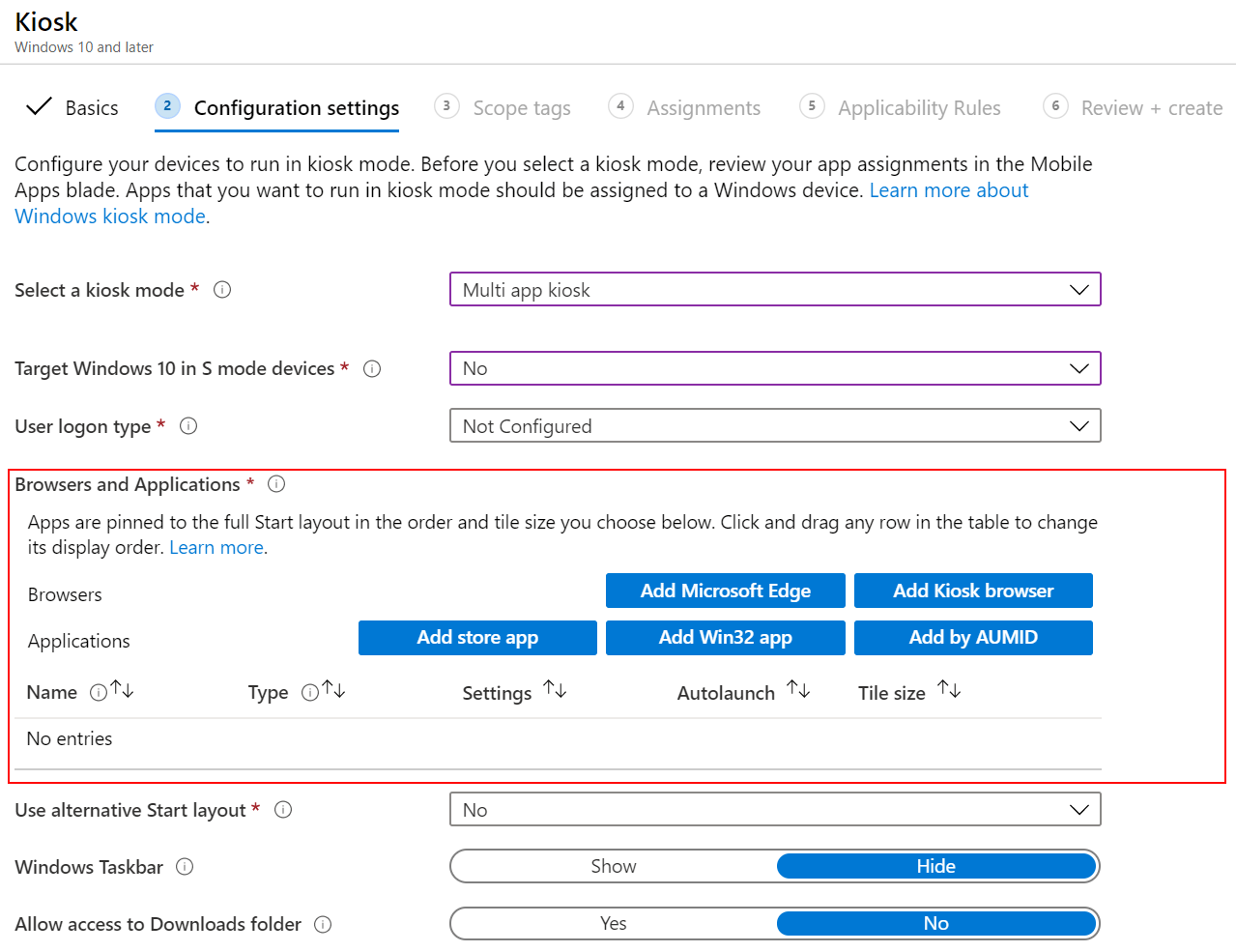Viewport: 1236px width, 952px height.
Task: Show the Windows Taskbar
Action: click(613, 866)
